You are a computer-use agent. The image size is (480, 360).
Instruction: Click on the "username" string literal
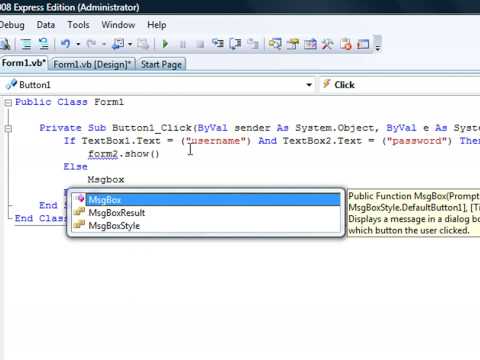click(x=216, y=141)
